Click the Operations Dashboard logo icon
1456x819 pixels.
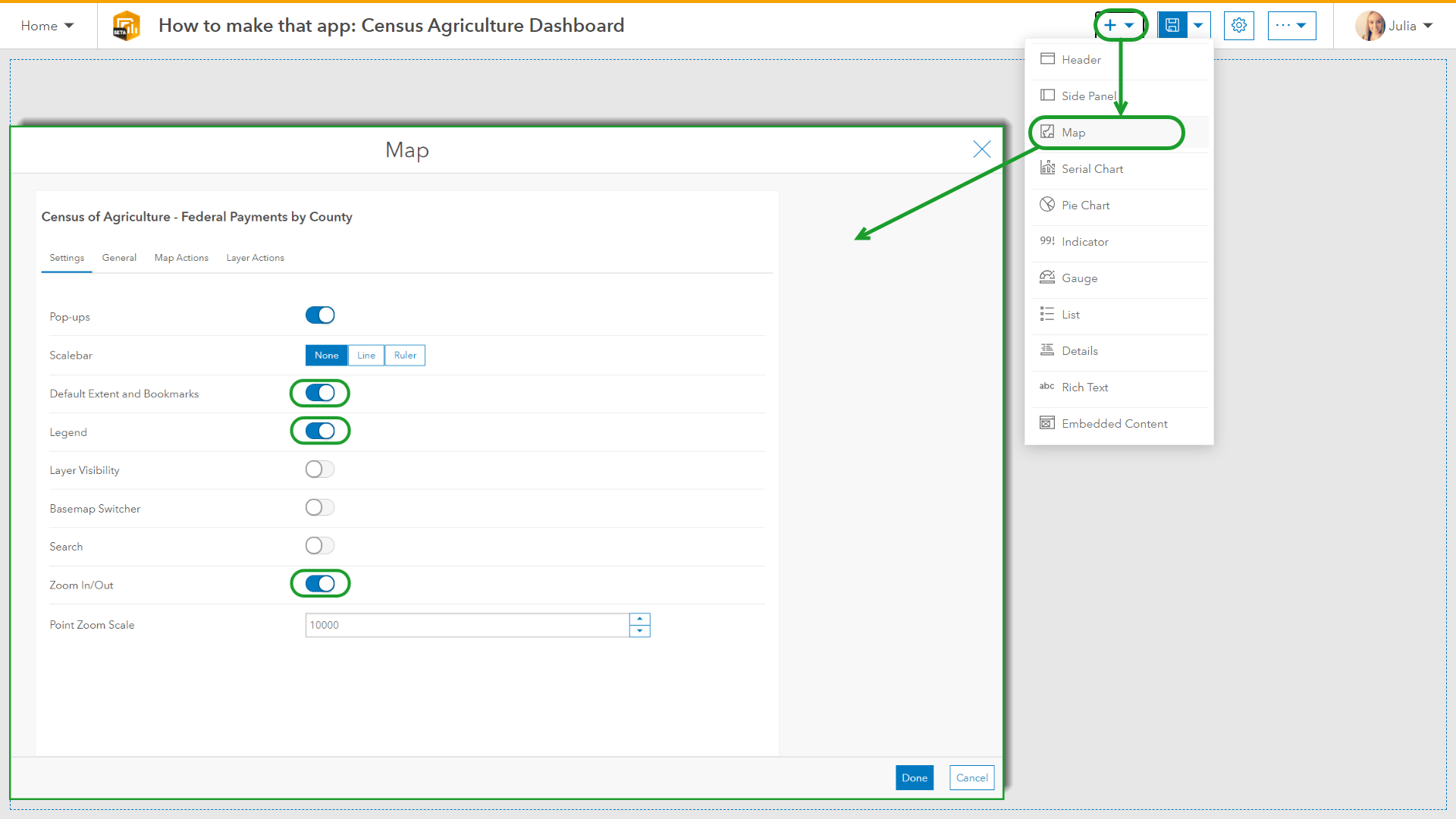tap(126, 26)
